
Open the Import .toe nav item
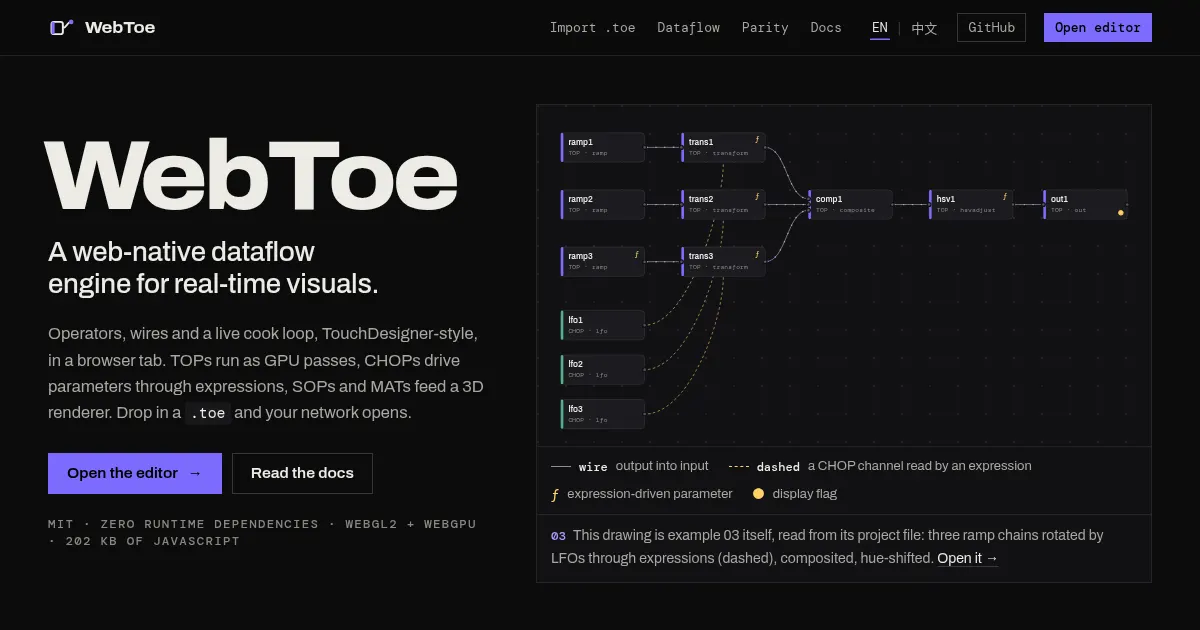pos(592,28)
